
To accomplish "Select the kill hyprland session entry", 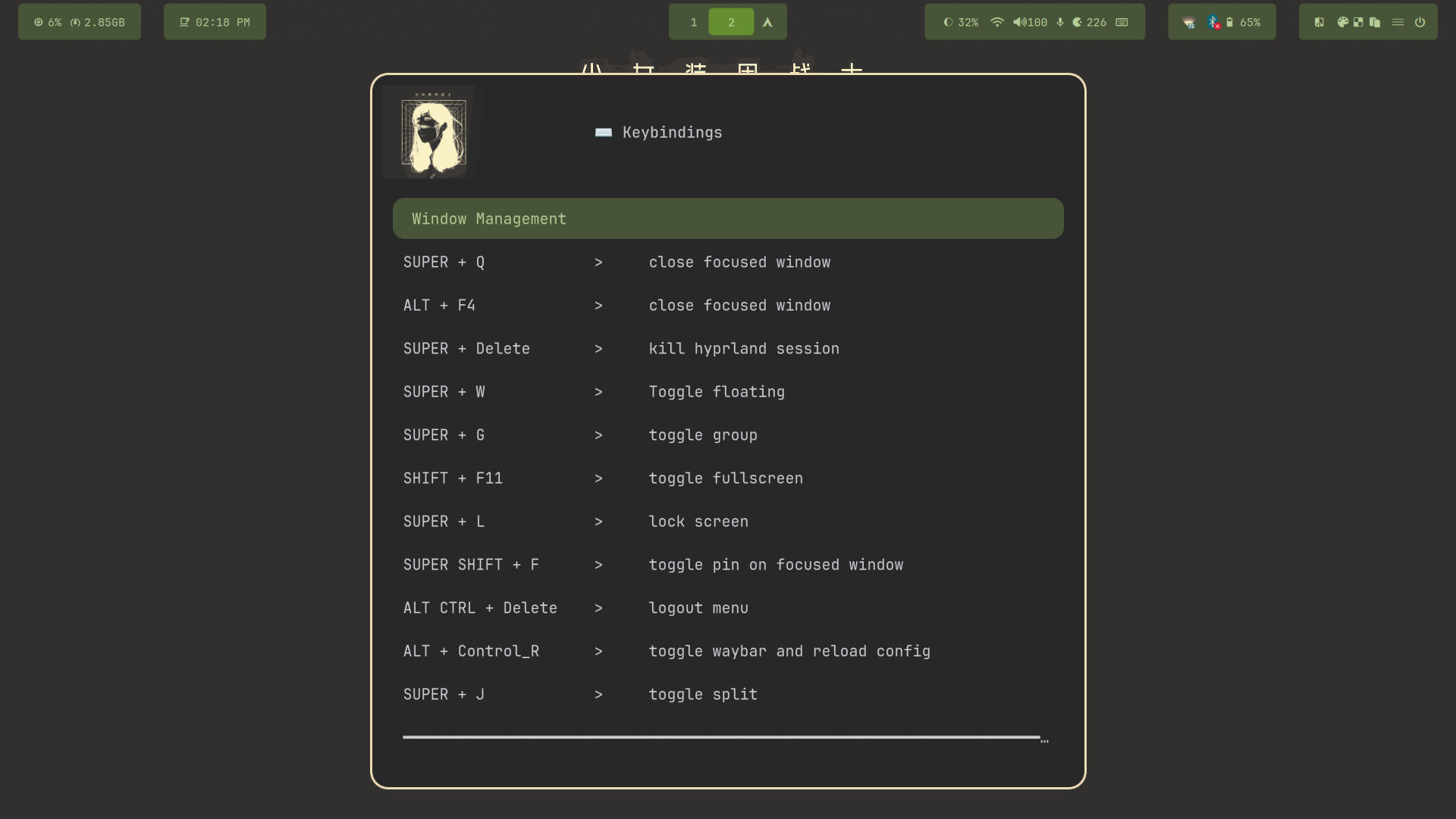I will point(728,348).
